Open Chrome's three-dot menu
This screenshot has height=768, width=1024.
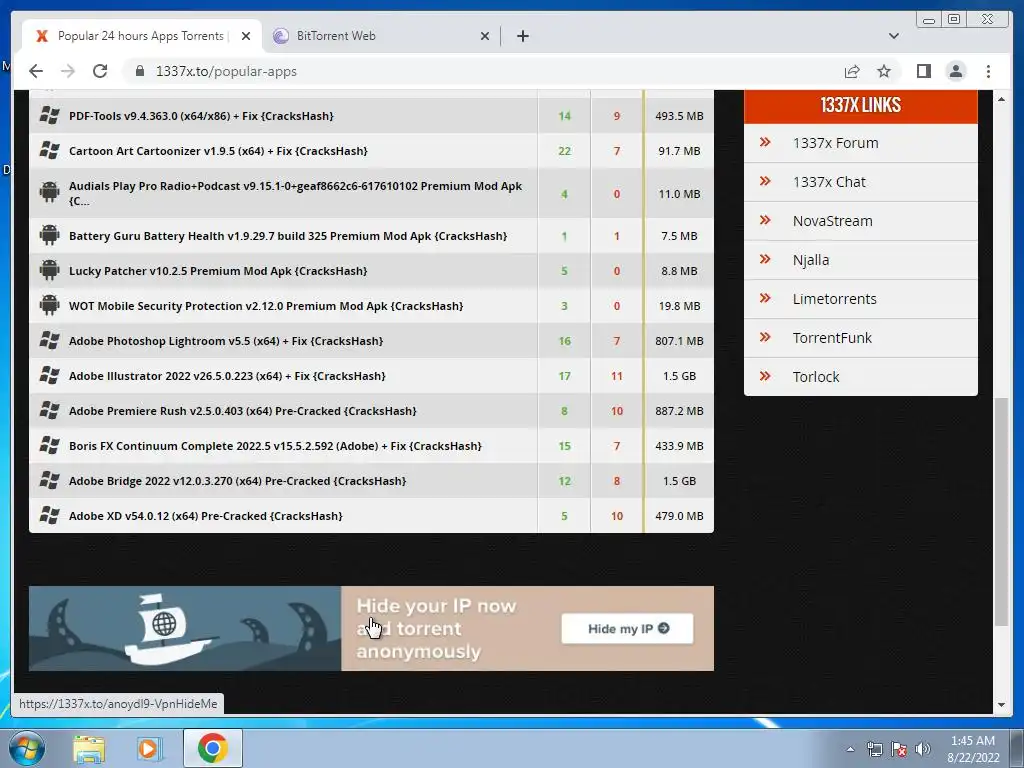click(988, 71)
